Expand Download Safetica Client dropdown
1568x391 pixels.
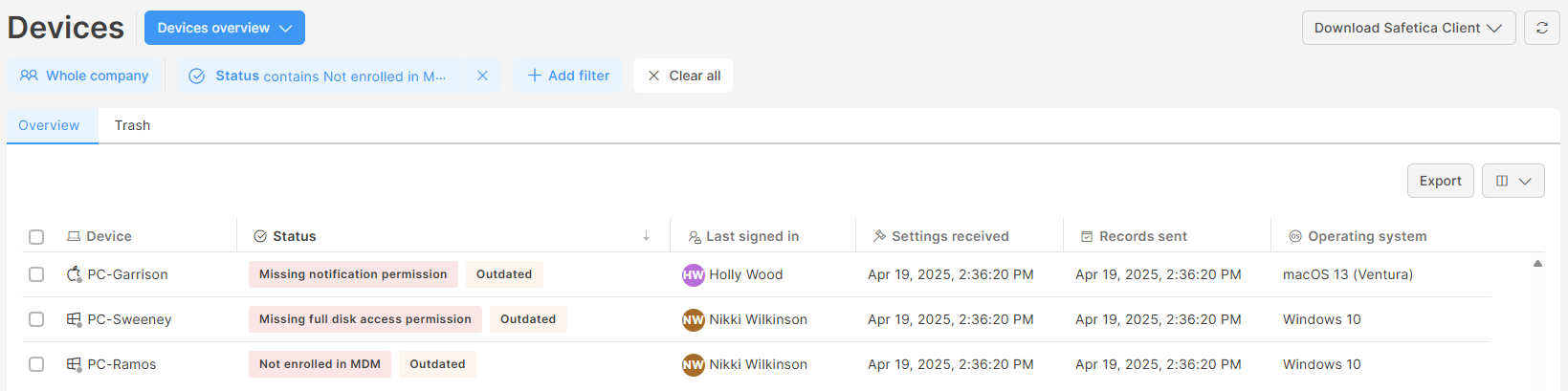click(x=1408, y=28)
